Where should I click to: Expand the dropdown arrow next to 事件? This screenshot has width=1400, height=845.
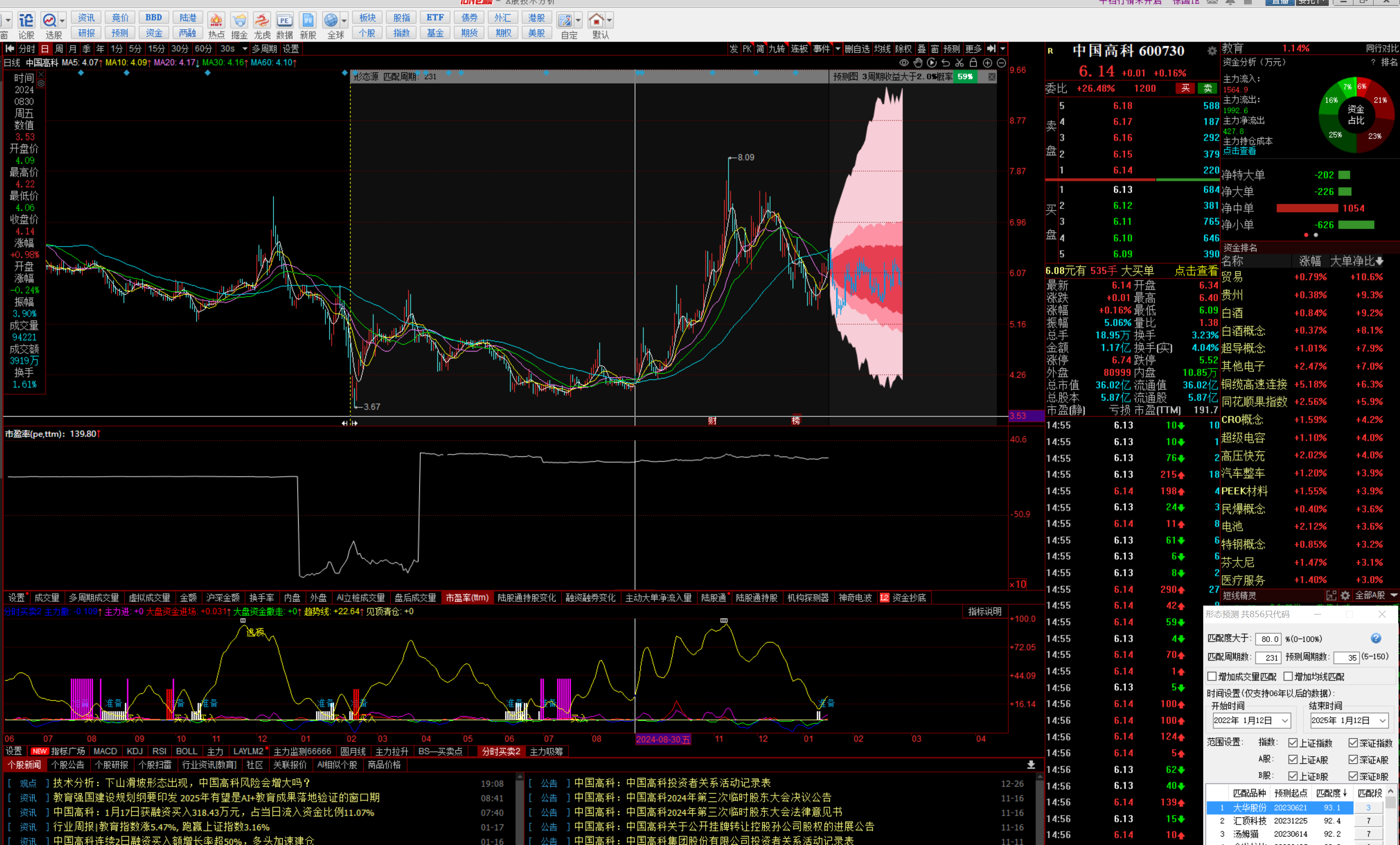pos(838,49)
